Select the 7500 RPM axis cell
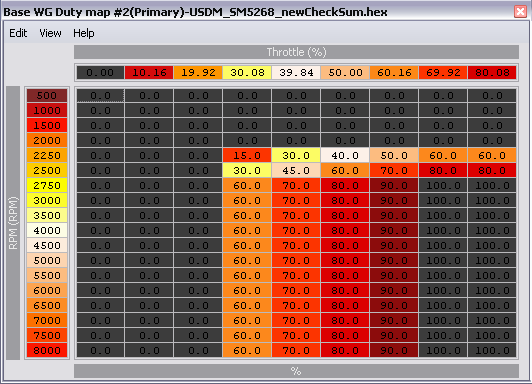The image size is (532, 384). [x=47, y=335]
